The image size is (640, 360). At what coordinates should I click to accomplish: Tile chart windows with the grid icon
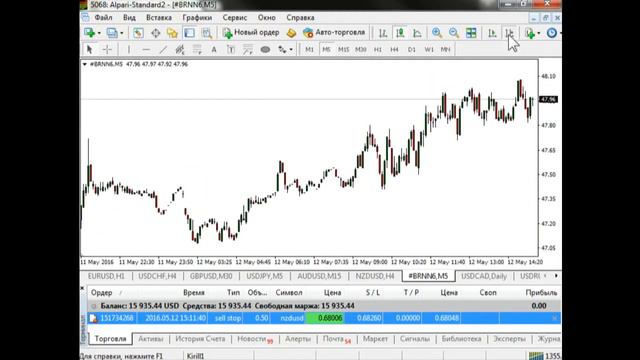click(x=471, y=33)
